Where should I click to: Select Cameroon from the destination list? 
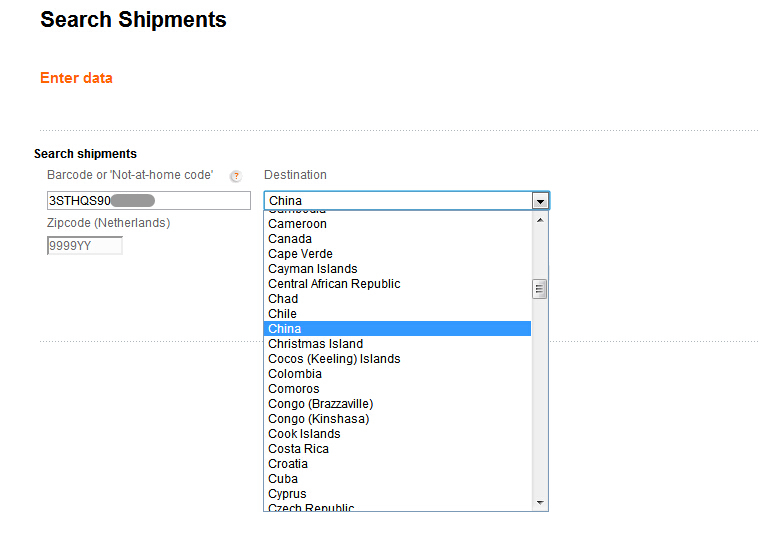[397, 224]
